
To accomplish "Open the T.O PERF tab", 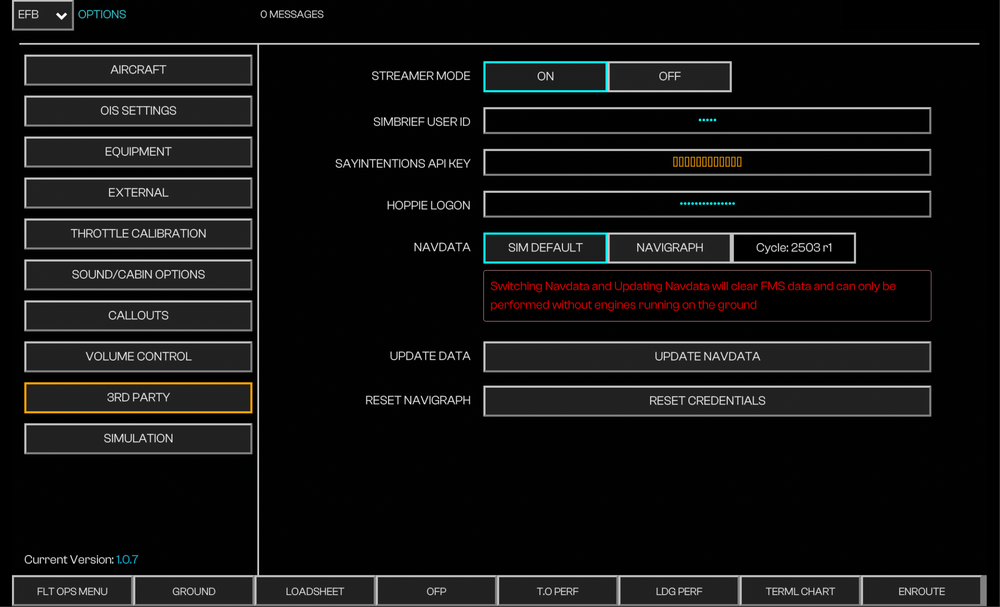I will point(557,591).
